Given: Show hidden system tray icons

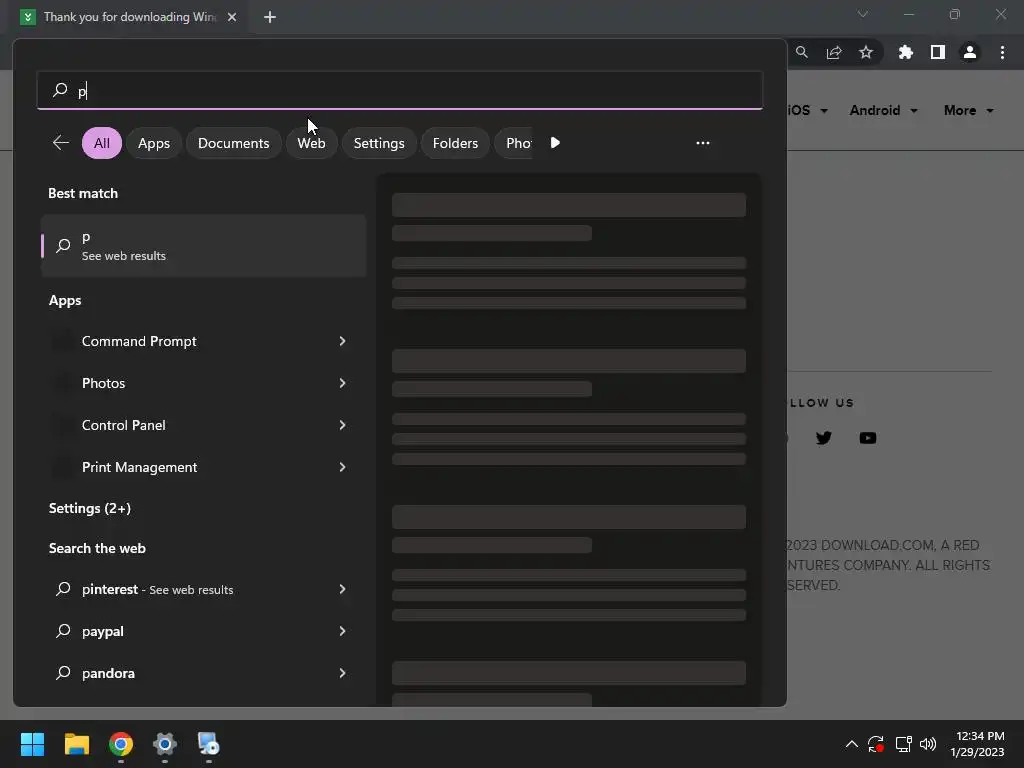Looking at the screenshot, I should 852,744.
